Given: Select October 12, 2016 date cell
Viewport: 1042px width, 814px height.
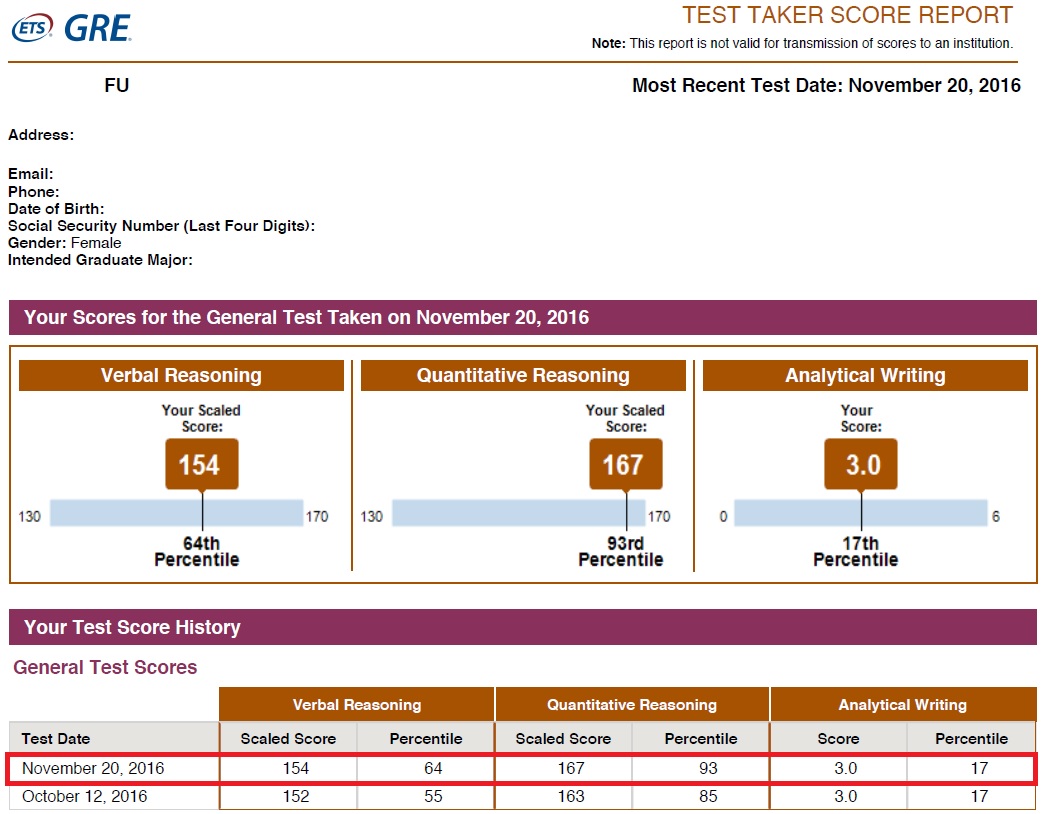Looking at the screenshot, I should (x=84, y=796).
